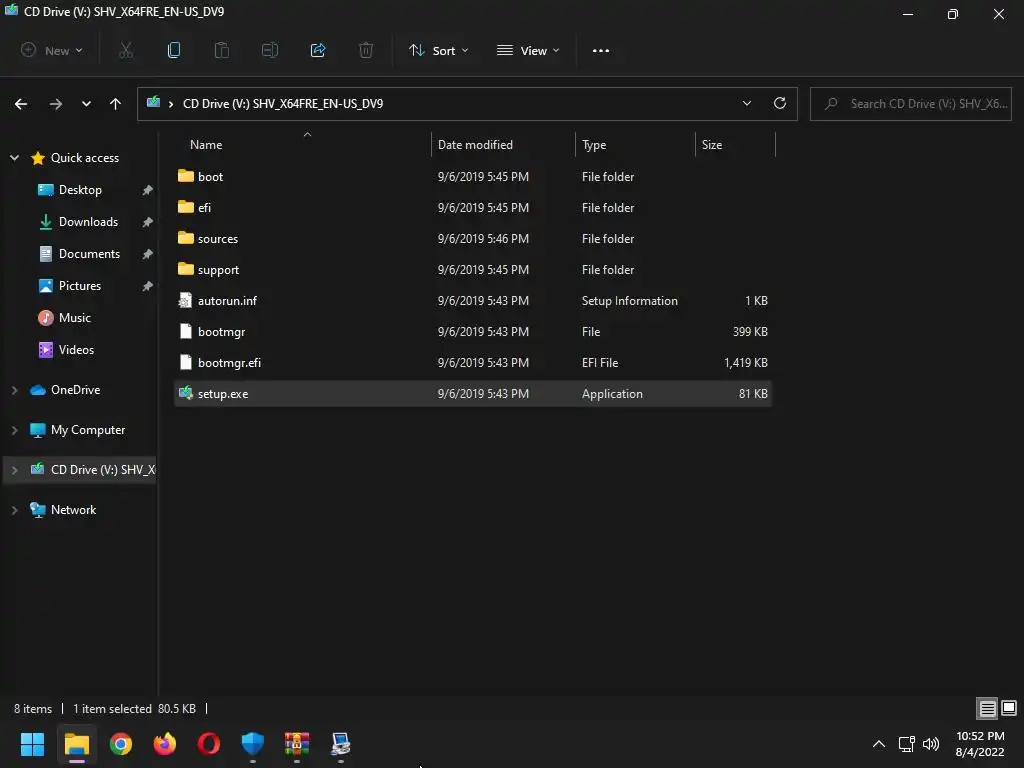This screenshot has width=1024, height=768.
Task: Select Music in navigation pane
Action: click(x=74, y=318)
